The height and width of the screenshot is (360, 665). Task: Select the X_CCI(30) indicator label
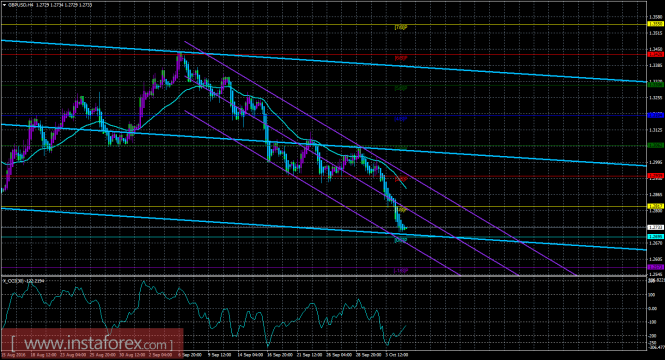pos(12,281)
